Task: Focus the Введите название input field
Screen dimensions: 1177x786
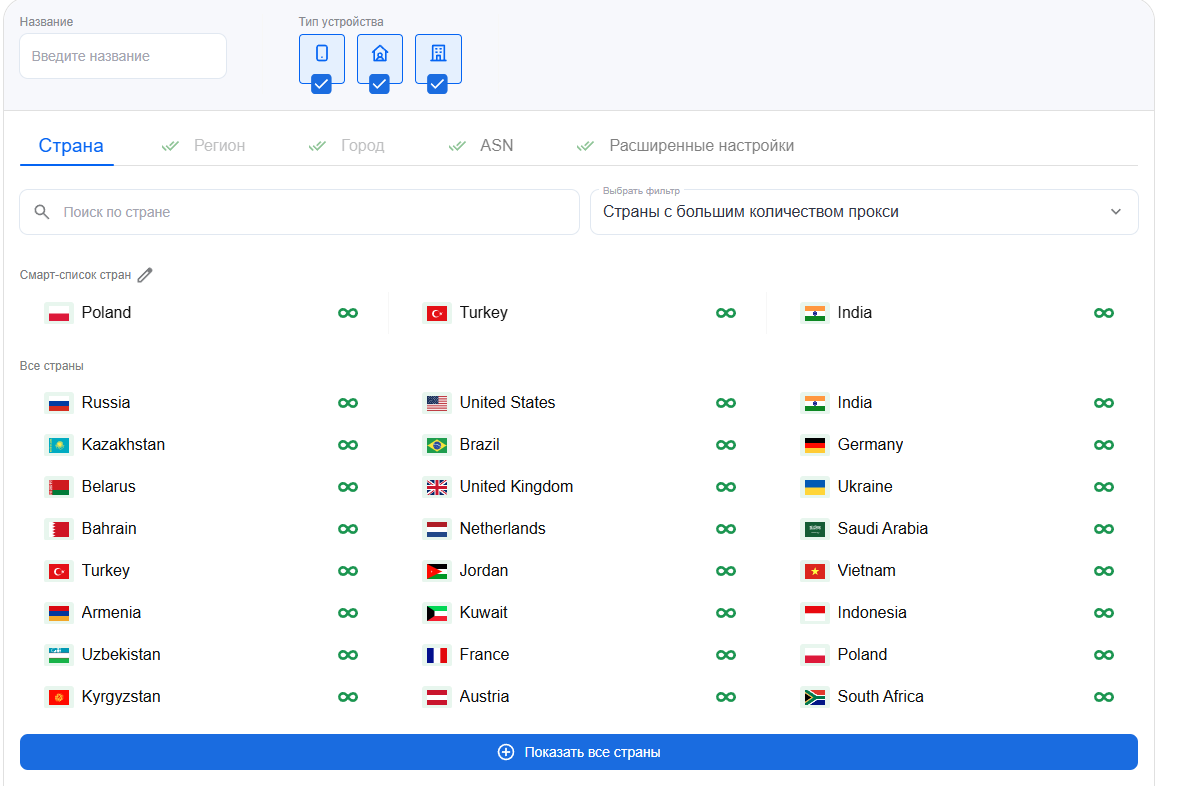Action: tap(123, 56)
